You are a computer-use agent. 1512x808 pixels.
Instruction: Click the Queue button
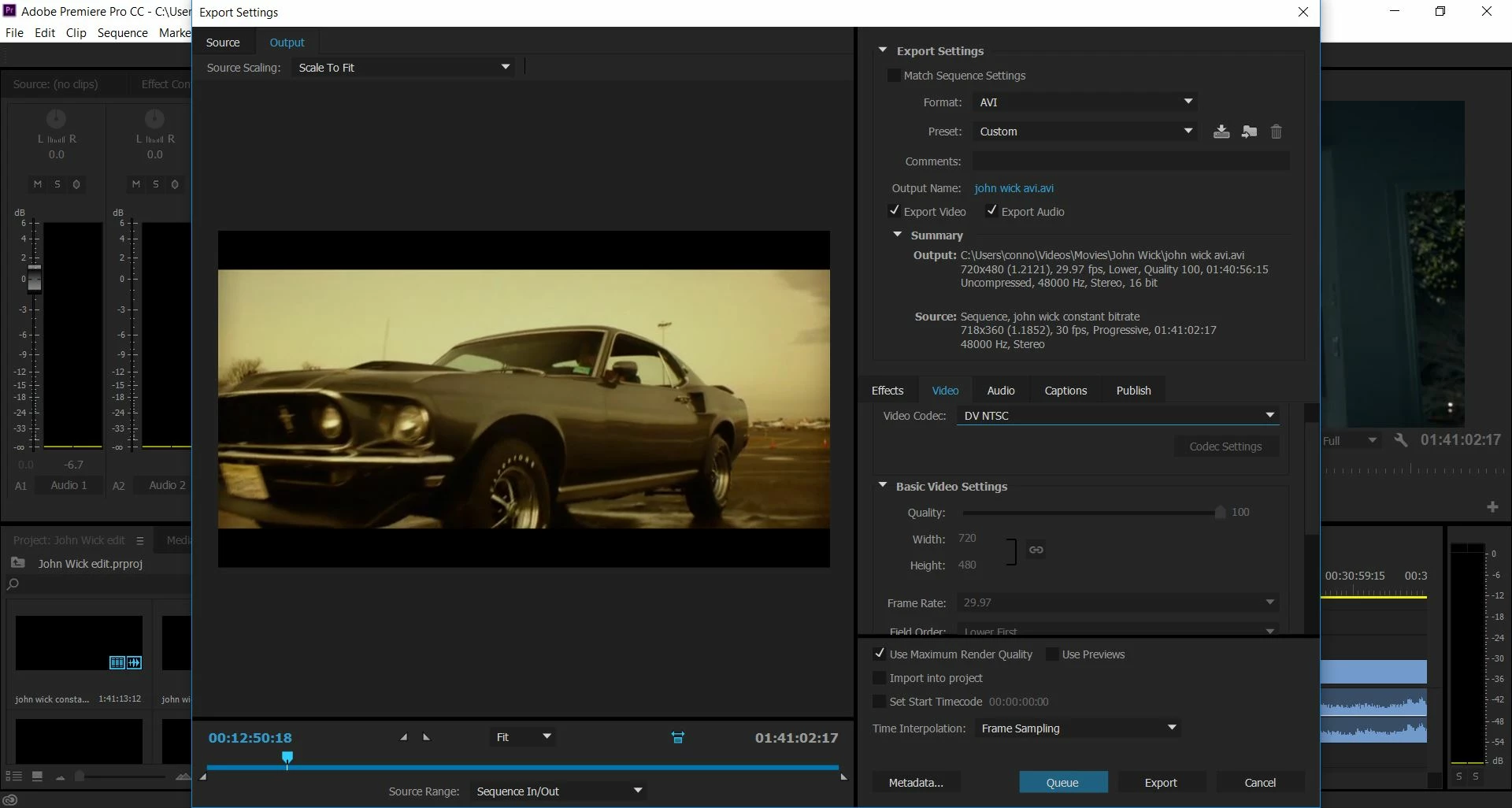pyautogui.click(x=1063, y=783)
